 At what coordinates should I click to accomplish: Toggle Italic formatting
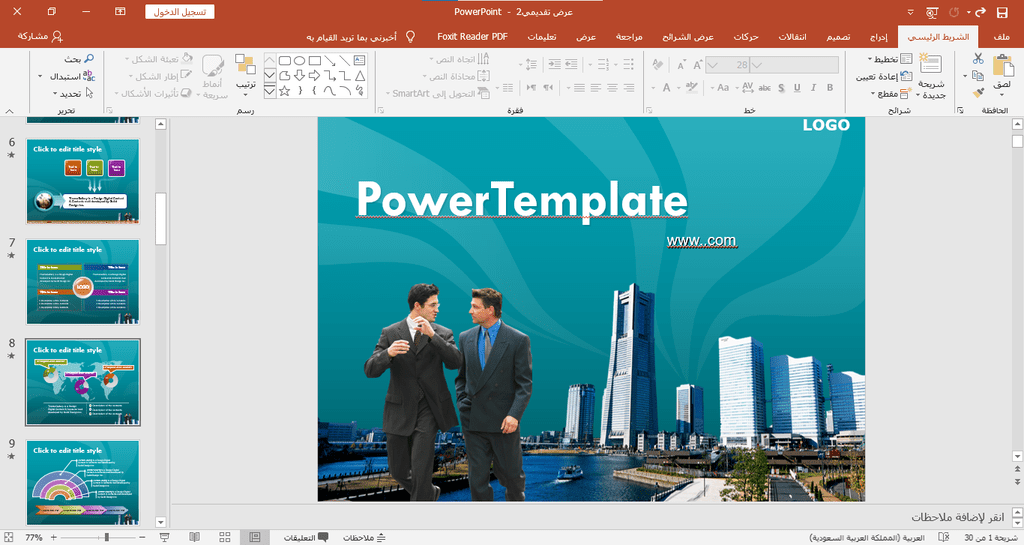click(x=814, y=87)
